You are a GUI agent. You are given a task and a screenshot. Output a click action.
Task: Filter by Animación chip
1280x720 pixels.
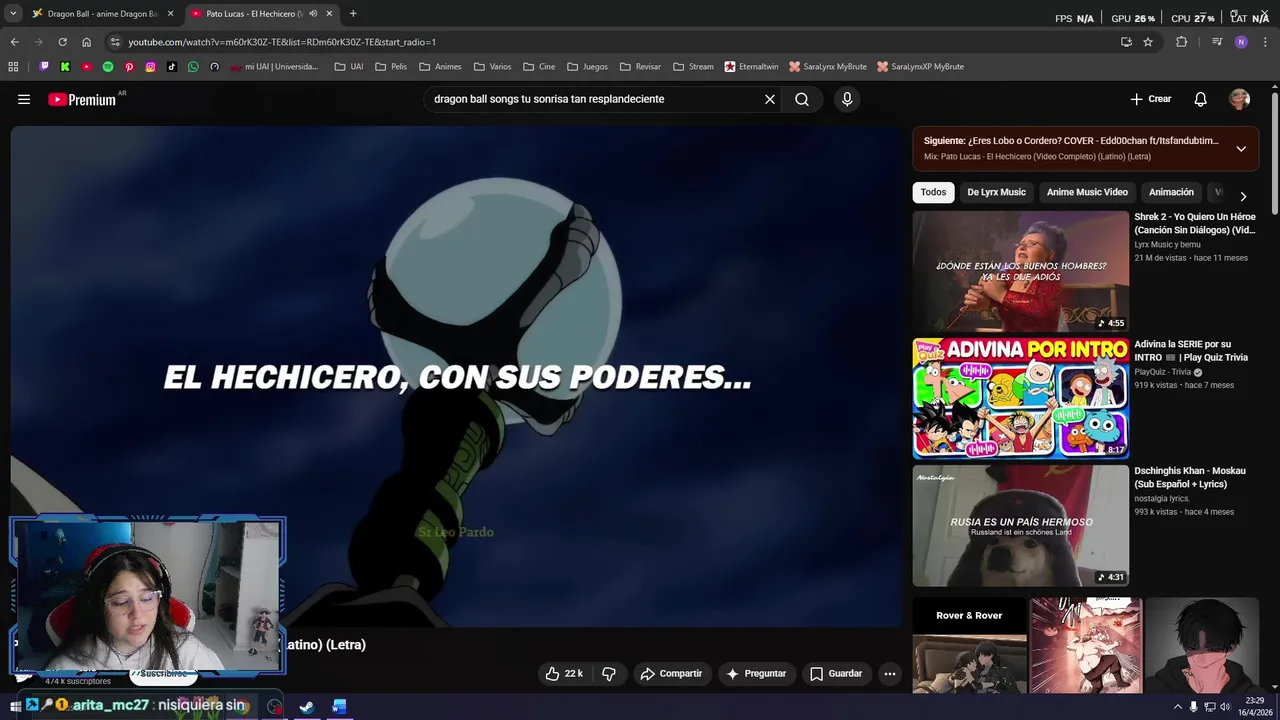1171,192
